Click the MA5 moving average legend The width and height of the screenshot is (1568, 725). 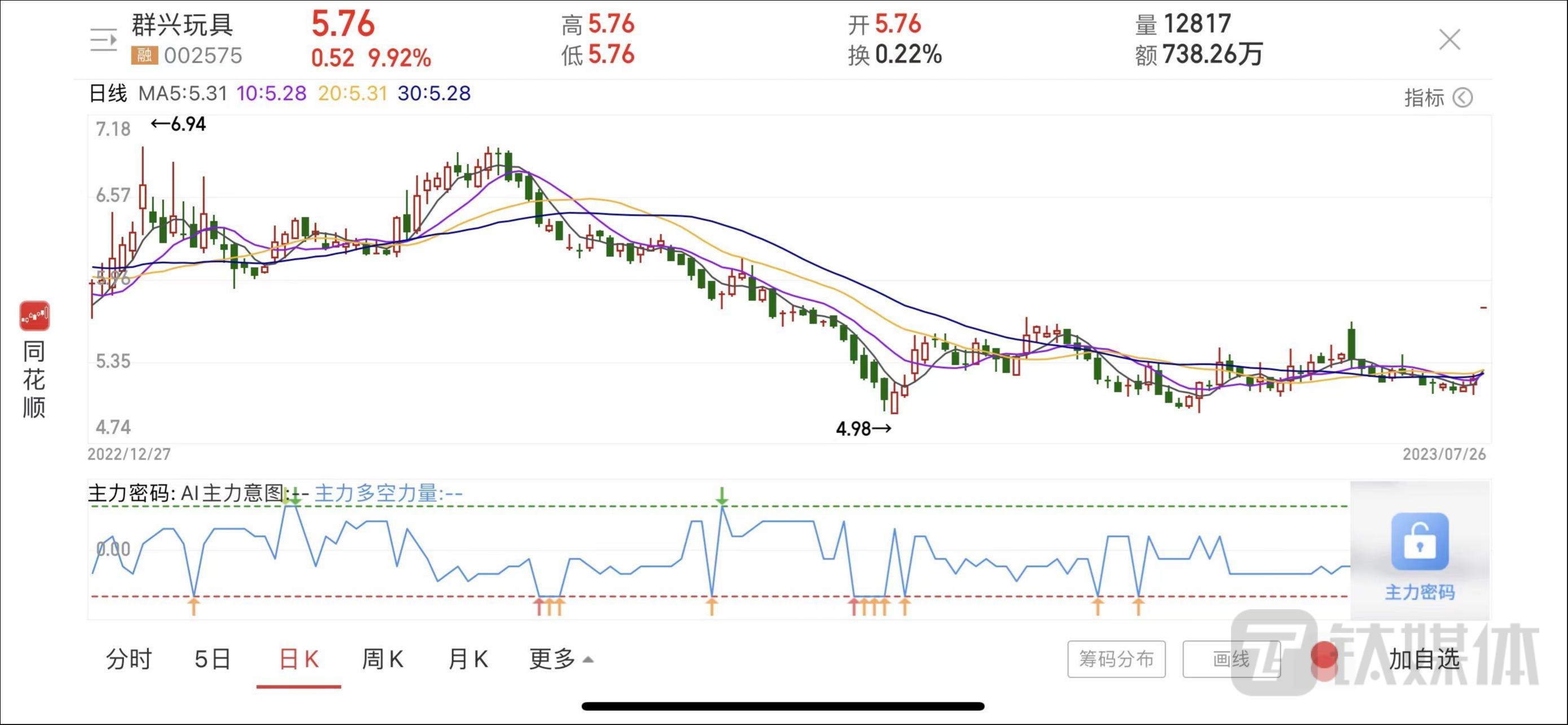pos(183,93)
